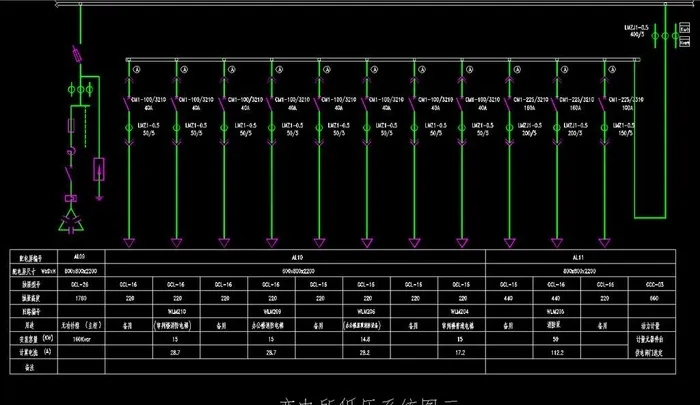
Task: Click the LMZJ1-0.5 400/5 text label
Action: (x=638, y=30)
